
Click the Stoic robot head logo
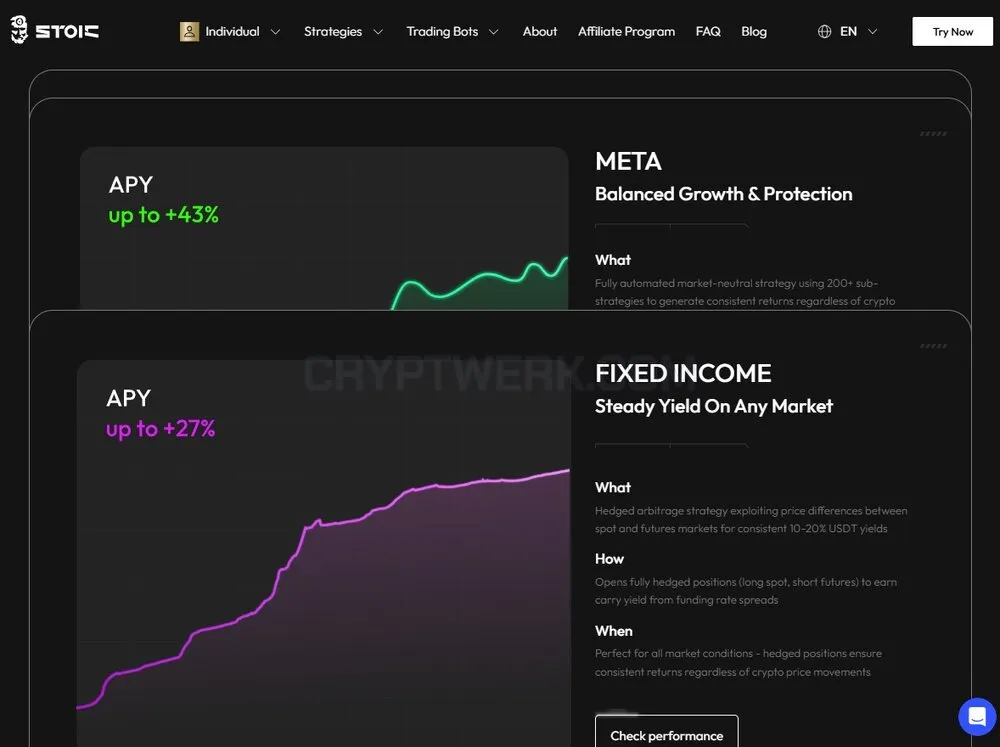pyautogui.click(x=19, y=30)
